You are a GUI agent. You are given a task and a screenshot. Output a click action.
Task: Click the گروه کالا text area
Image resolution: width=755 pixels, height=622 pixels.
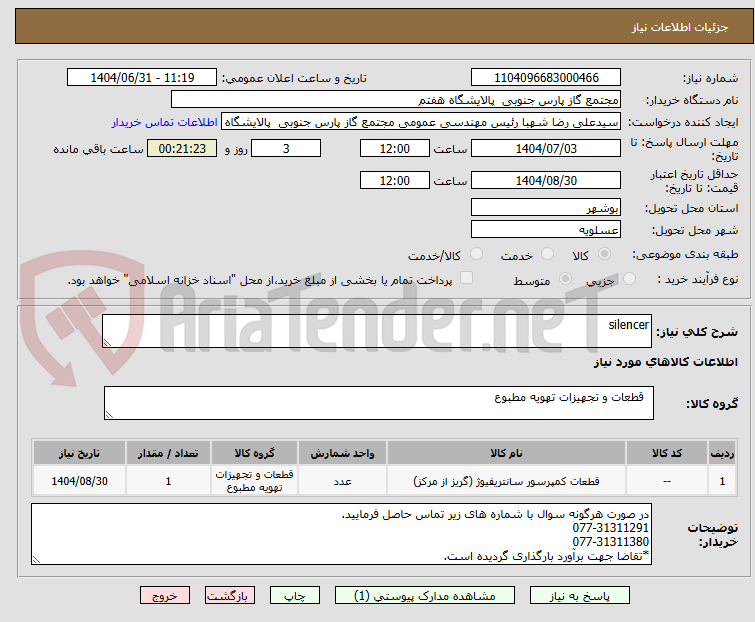(378, 403)
